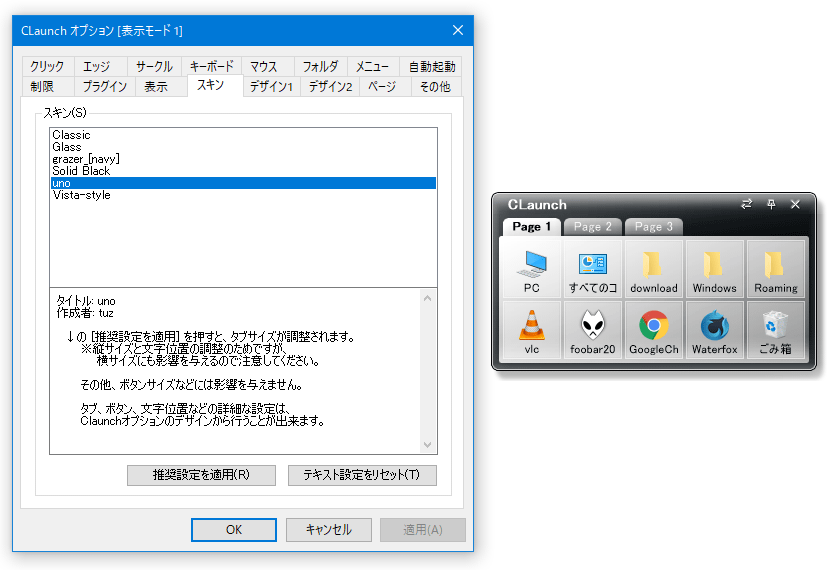Click description scrollbar down arrow
The image size is (830, 570).
428,445
